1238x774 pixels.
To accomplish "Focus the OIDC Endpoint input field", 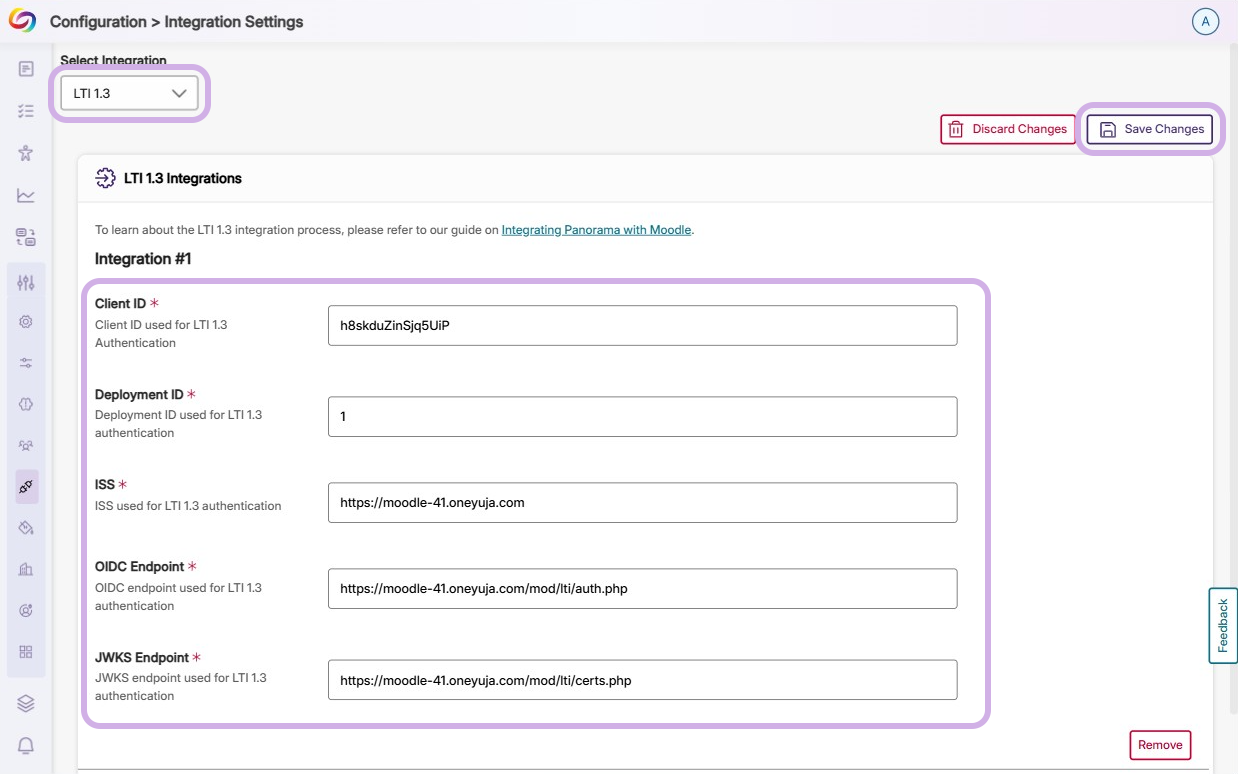I will pos(642,589).
